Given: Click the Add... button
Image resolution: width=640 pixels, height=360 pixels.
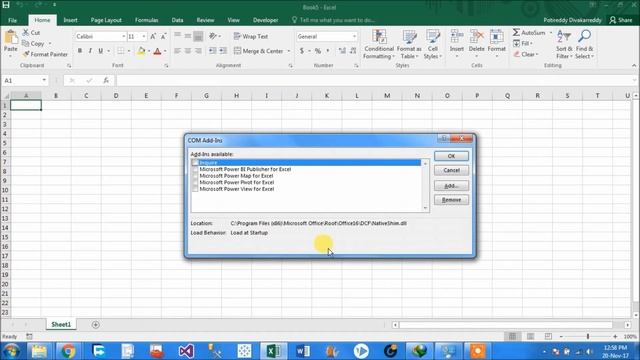Looking at the screenshot, I should point(451,186).
